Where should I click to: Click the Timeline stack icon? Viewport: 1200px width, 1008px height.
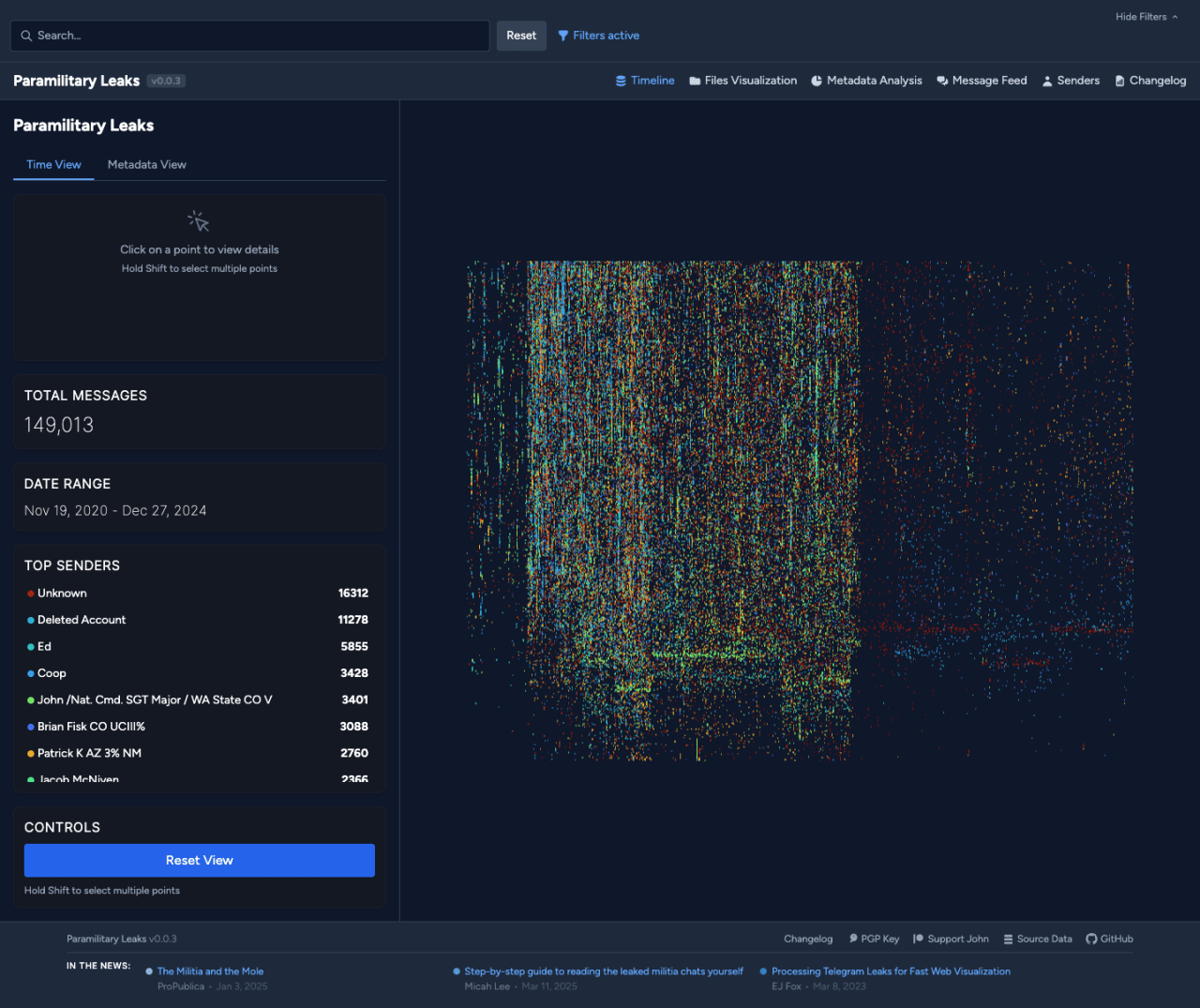[x=621, y=81]
